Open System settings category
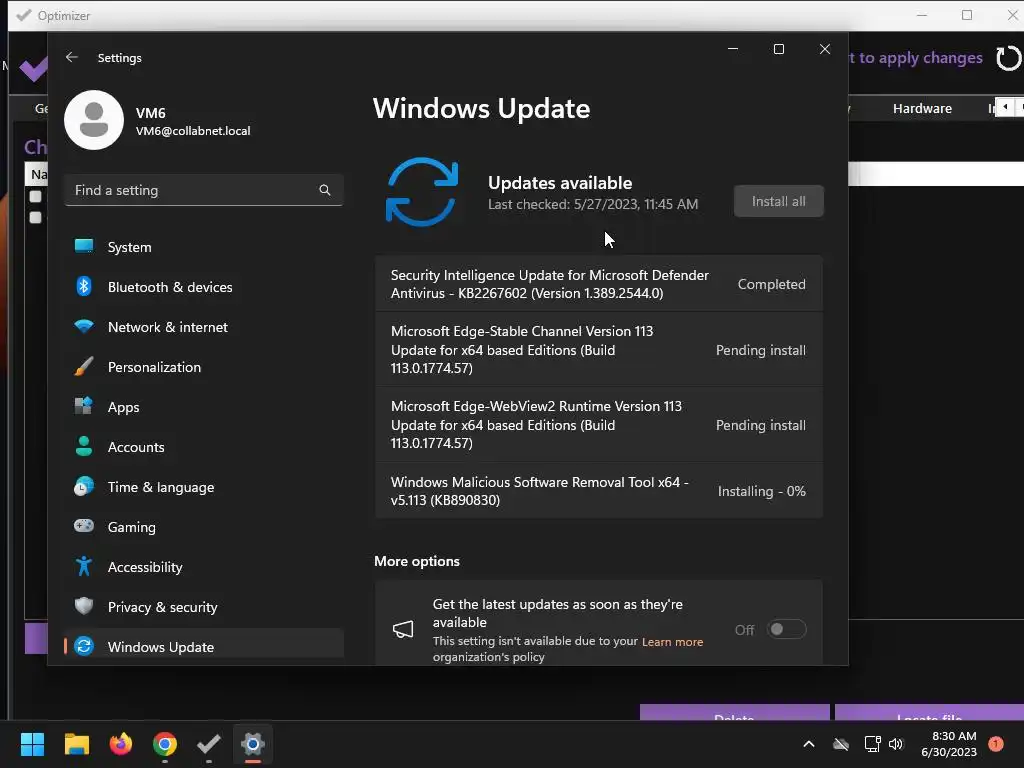The image size is (1024, 768). point(204,247)
